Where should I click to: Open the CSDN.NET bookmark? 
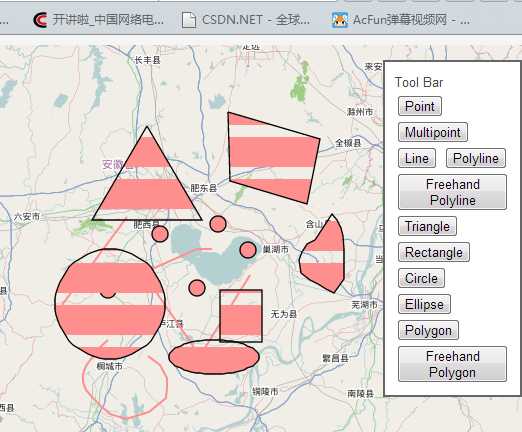pyautogui.click(x=246, y=20)
